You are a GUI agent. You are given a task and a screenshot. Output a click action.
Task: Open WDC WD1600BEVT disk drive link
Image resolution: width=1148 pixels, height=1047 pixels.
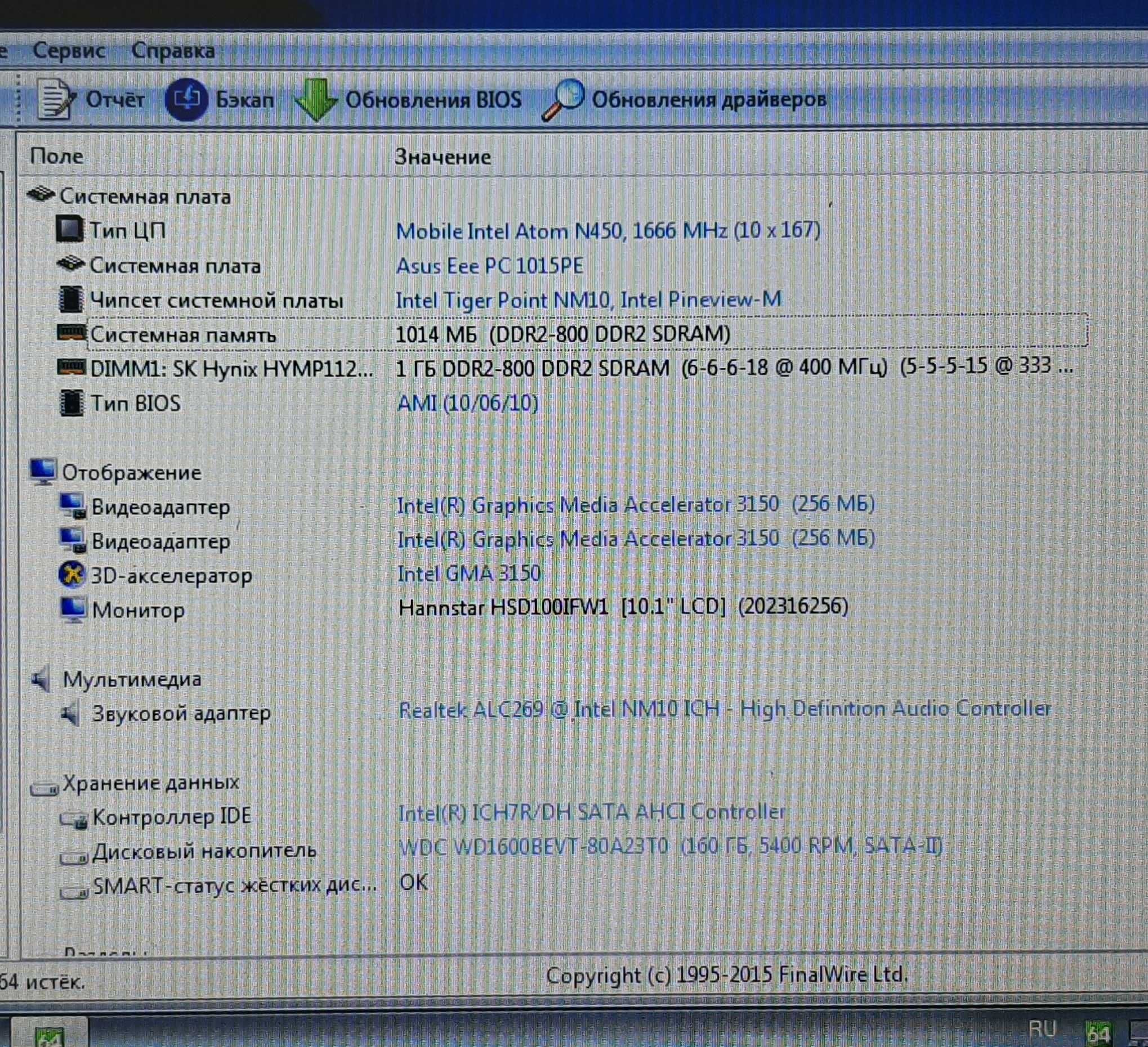[671, 846]
